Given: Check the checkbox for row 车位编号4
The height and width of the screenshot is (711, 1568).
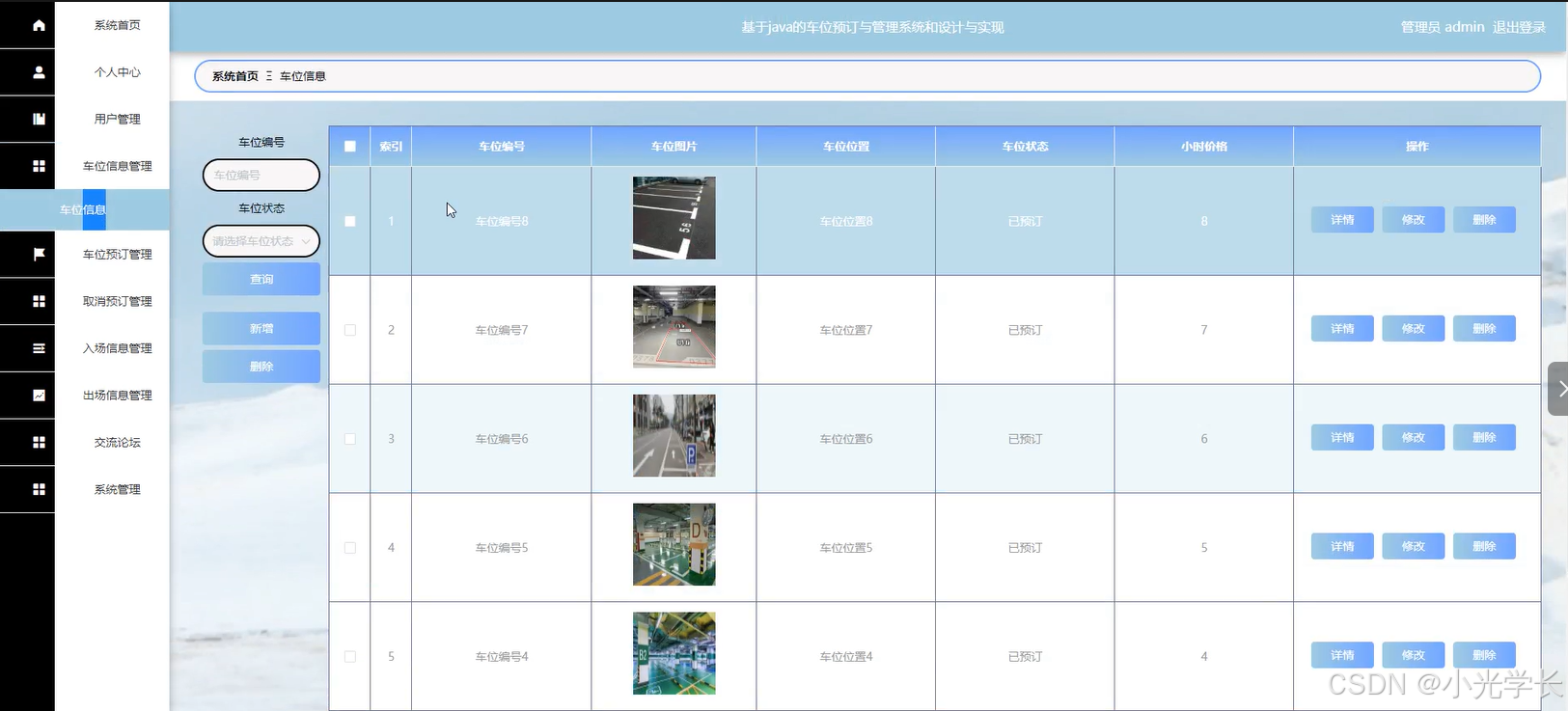Looking at the screenshot, I should [350, 657].
